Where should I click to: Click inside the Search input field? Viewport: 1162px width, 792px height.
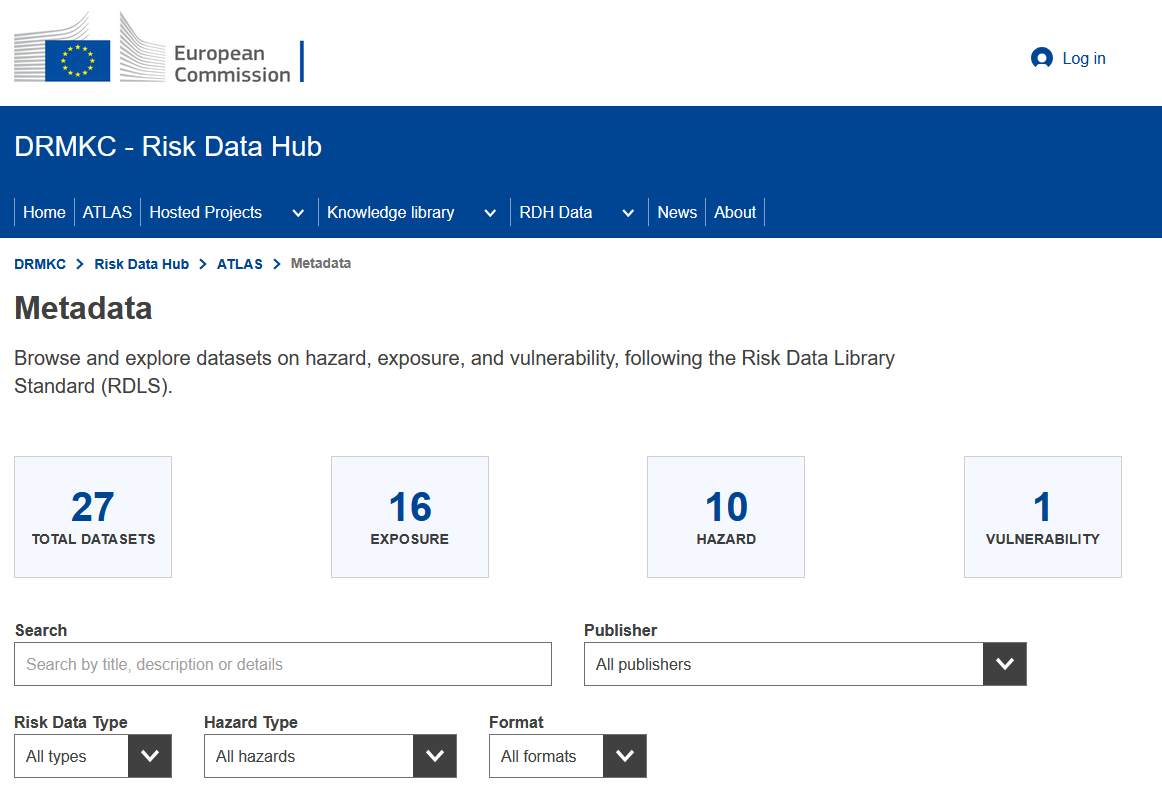tap(283, 664)
